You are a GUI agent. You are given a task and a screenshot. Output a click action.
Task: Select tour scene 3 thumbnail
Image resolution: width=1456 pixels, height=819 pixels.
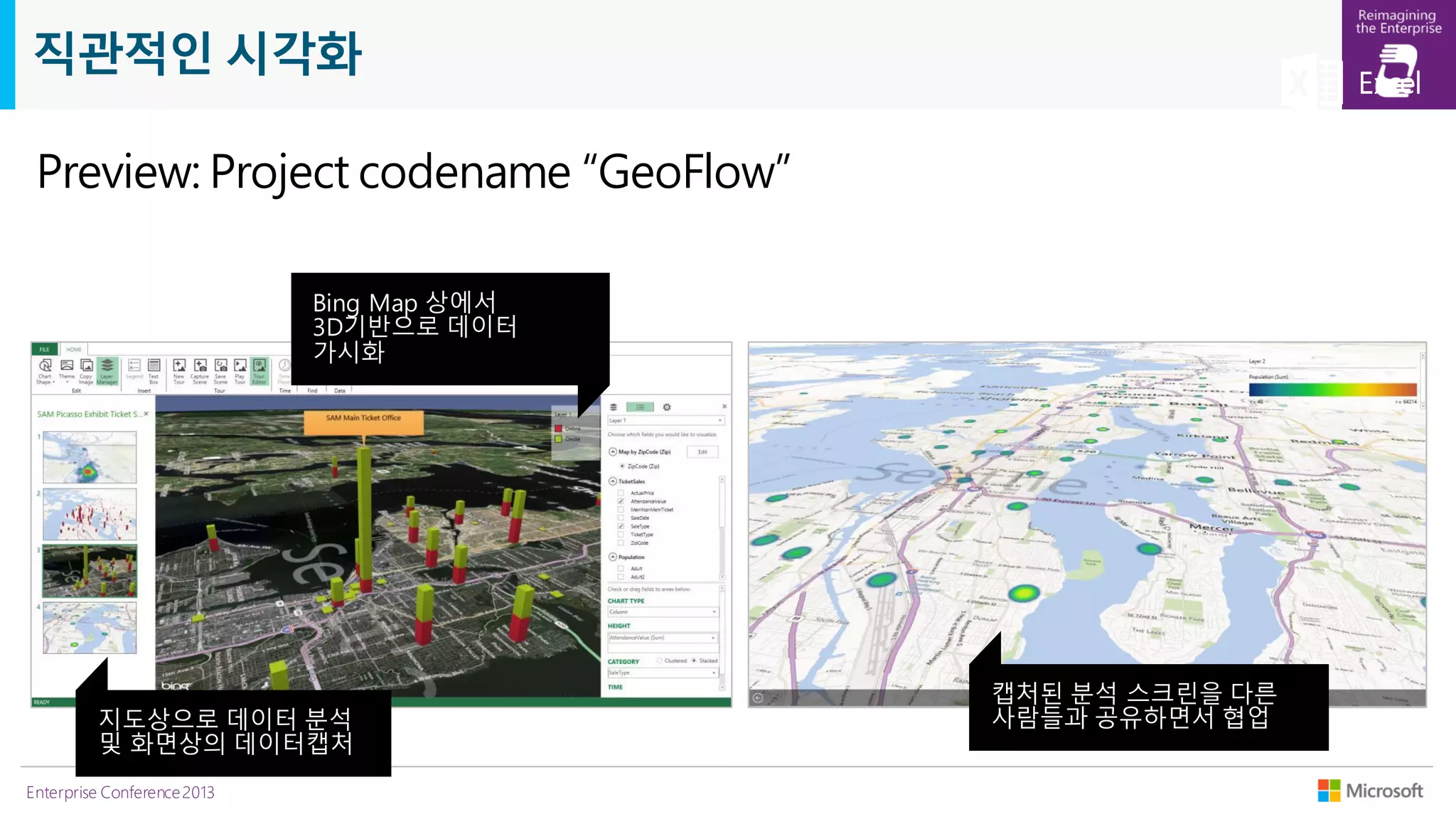[x=90, y=571]
